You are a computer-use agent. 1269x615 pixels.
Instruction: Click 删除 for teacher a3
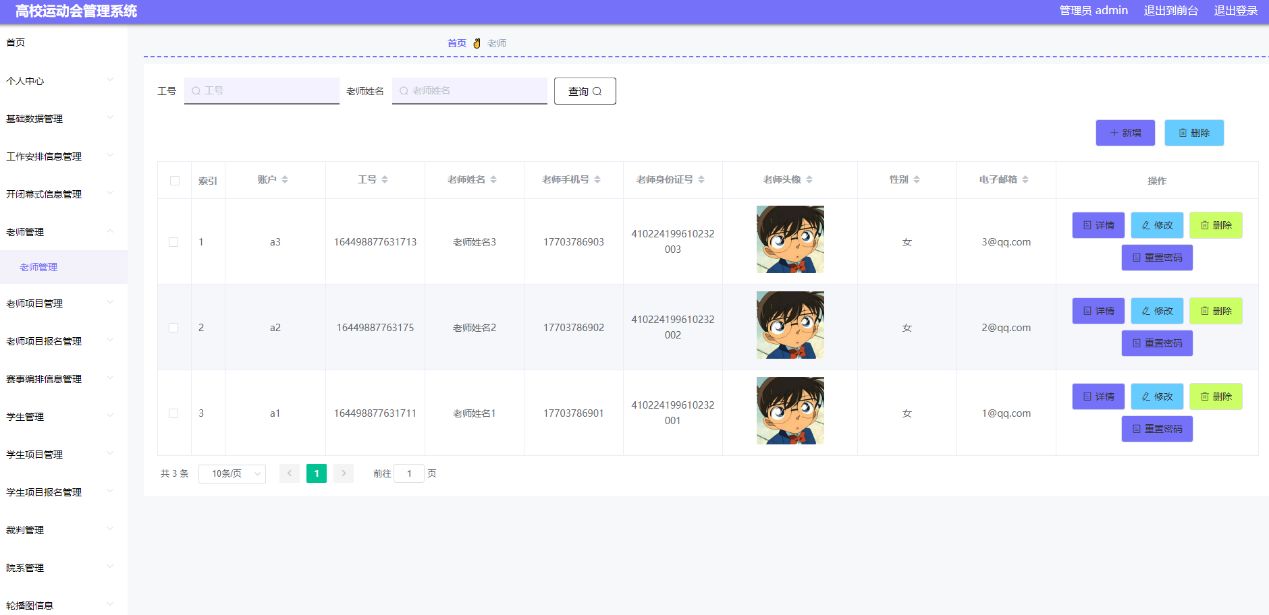click(x=1216, y=225)
